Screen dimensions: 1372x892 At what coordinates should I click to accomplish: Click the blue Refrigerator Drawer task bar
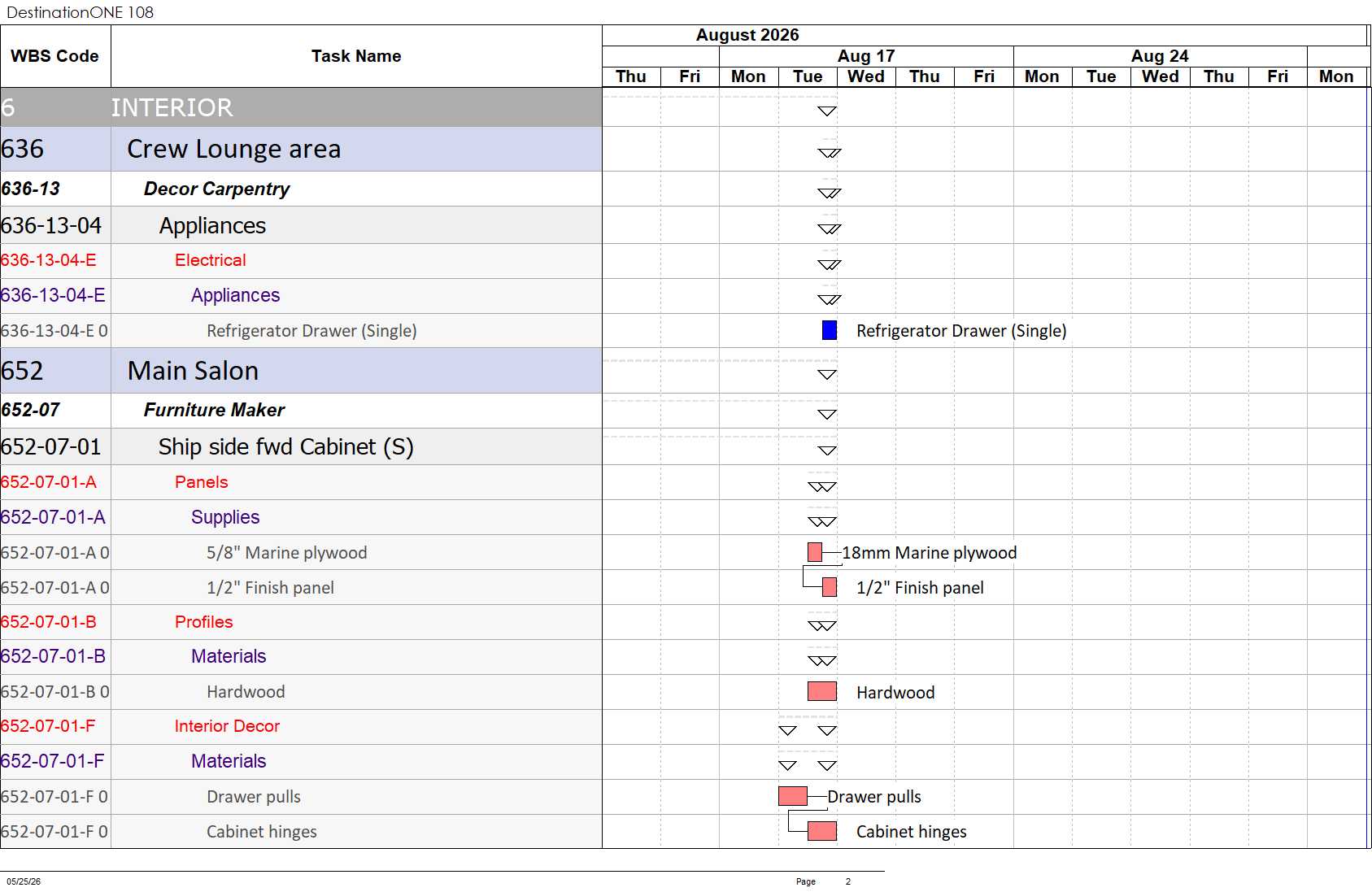click(830, 330)
